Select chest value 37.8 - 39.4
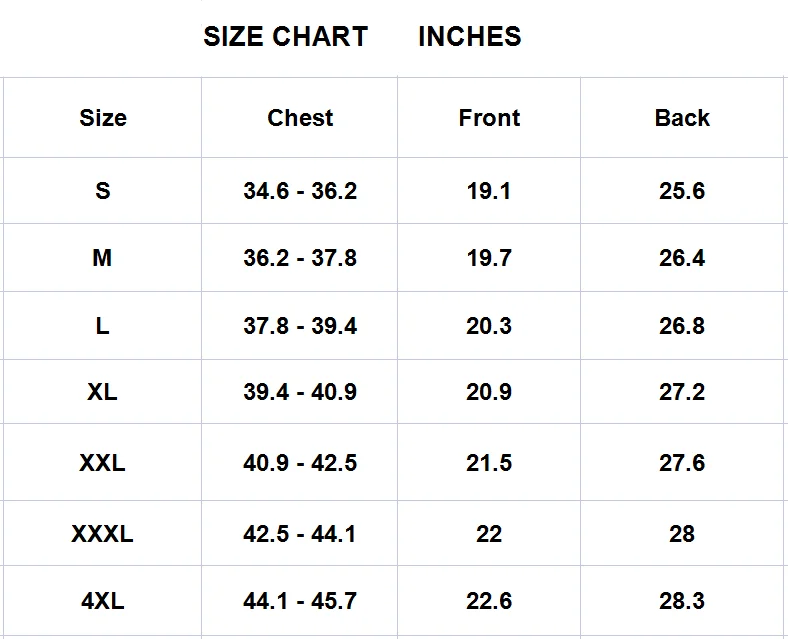This screenshot has width=788, height=639. tap(300, 326)
